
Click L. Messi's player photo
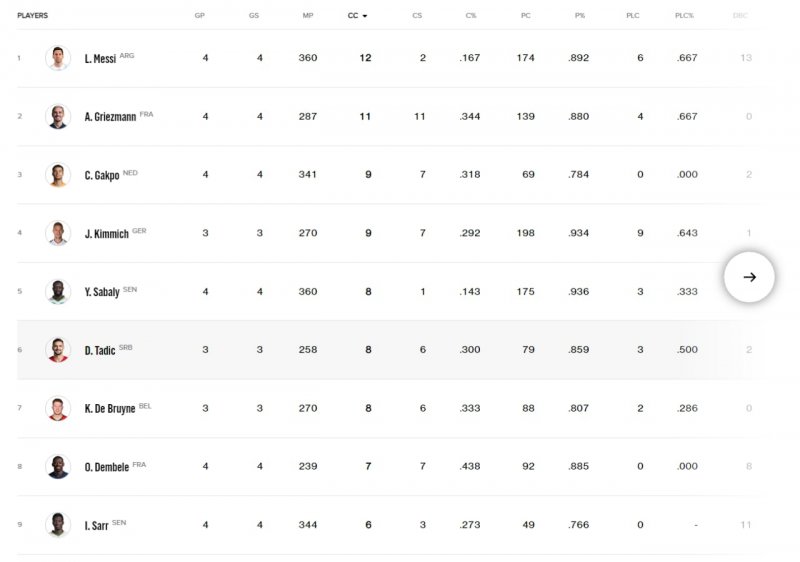coord(58,58)
